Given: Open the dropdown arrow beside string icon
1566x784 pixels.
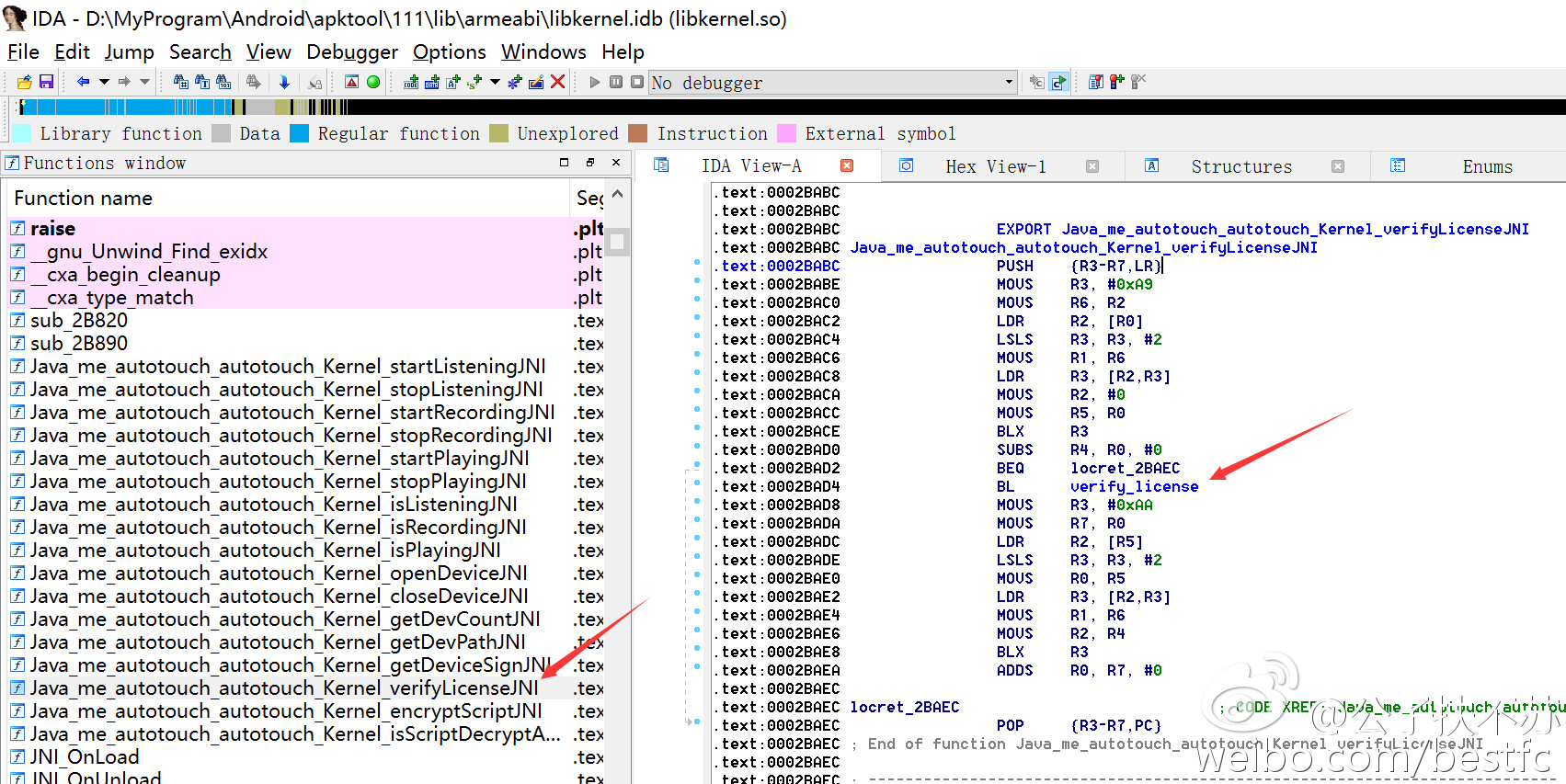Looking at the screenshot, I should pos(495,82).
